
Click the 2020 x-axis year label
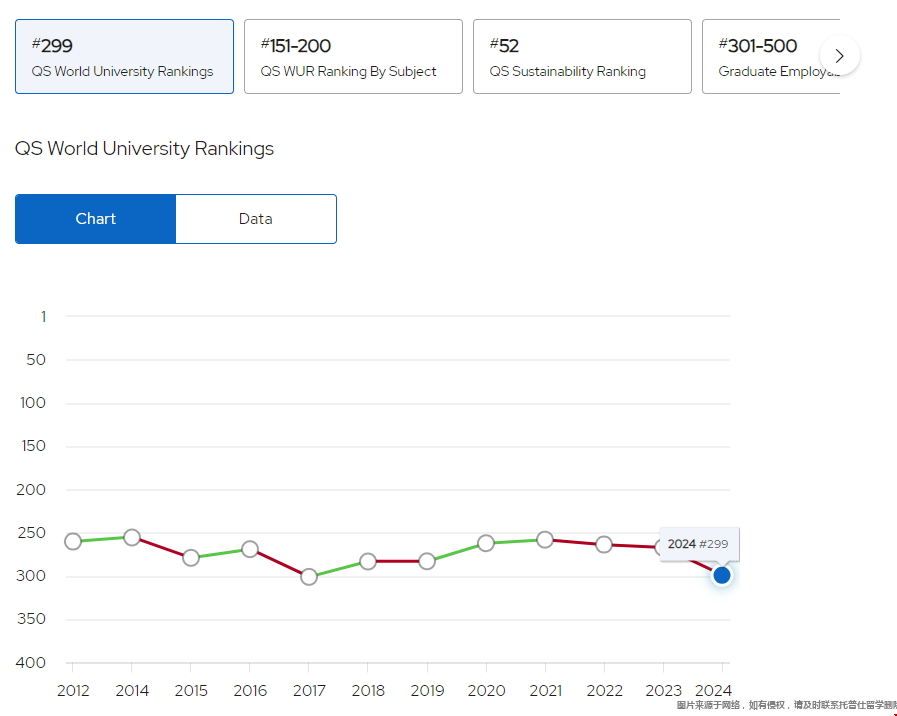(x=486, y=691)
